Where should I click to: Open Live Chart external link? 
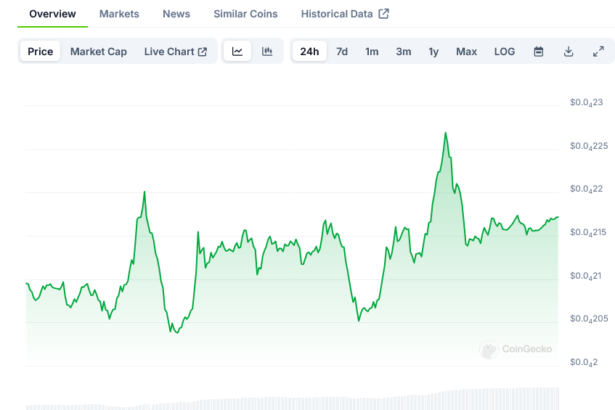pyautogui.click(x=175, y=51)
